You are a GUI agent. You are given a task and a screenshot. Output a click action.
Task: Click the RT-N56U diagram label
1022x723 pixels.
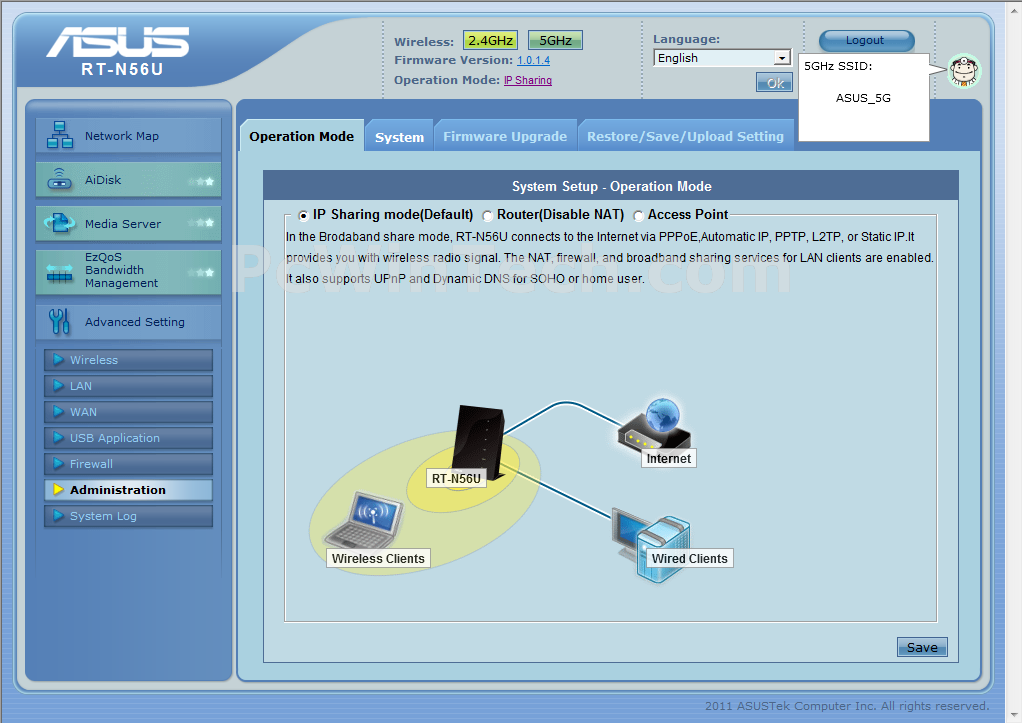pos(456,479)
